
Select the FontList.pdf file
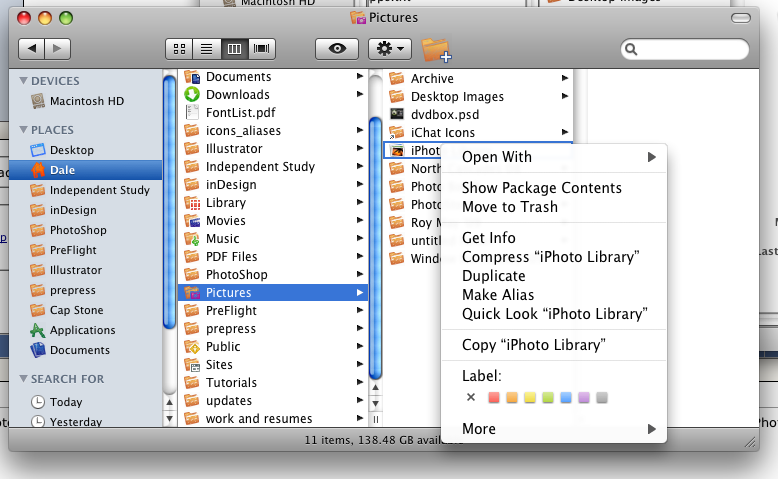pyautogui.click(x=273, y=113)
